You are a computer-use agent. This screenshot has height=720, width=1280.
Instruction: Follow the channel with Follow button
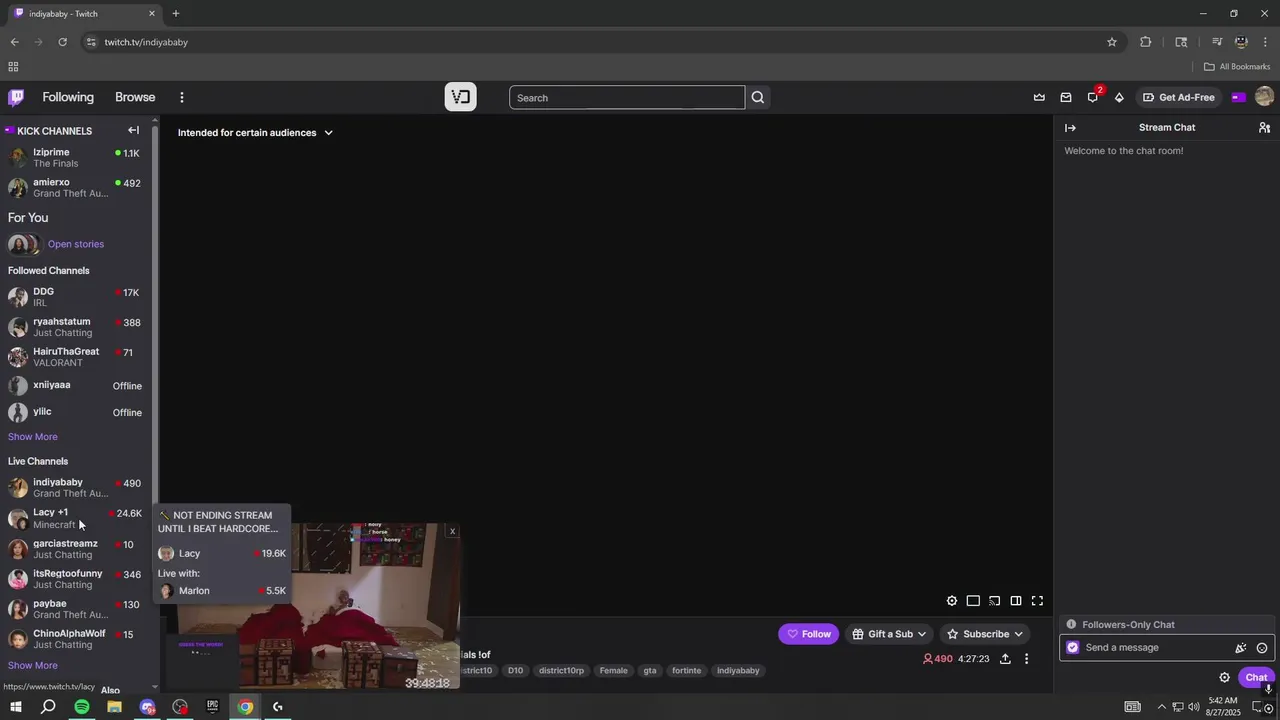[809, 634]
